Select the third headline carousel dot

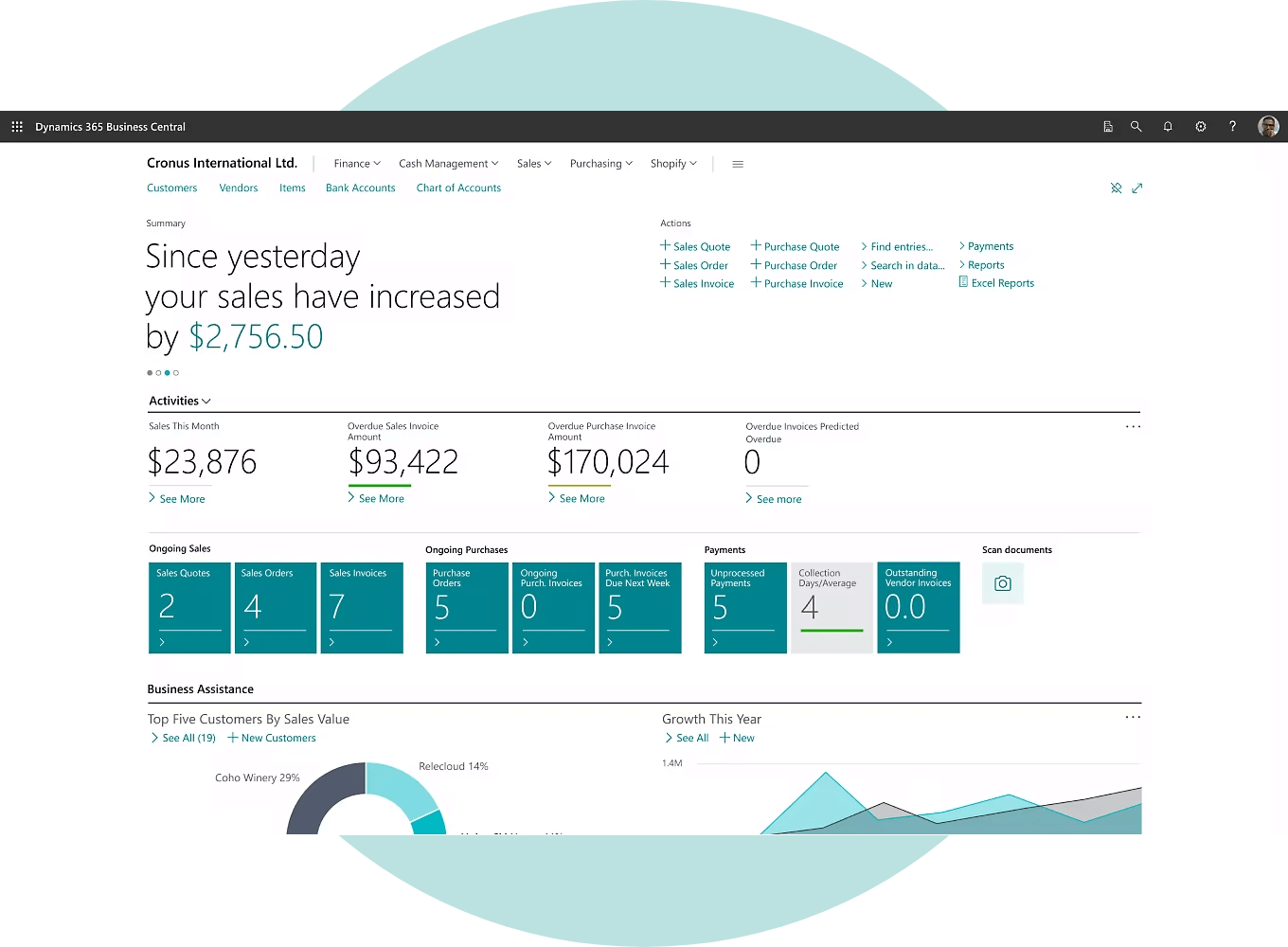(x=168, y=373)
